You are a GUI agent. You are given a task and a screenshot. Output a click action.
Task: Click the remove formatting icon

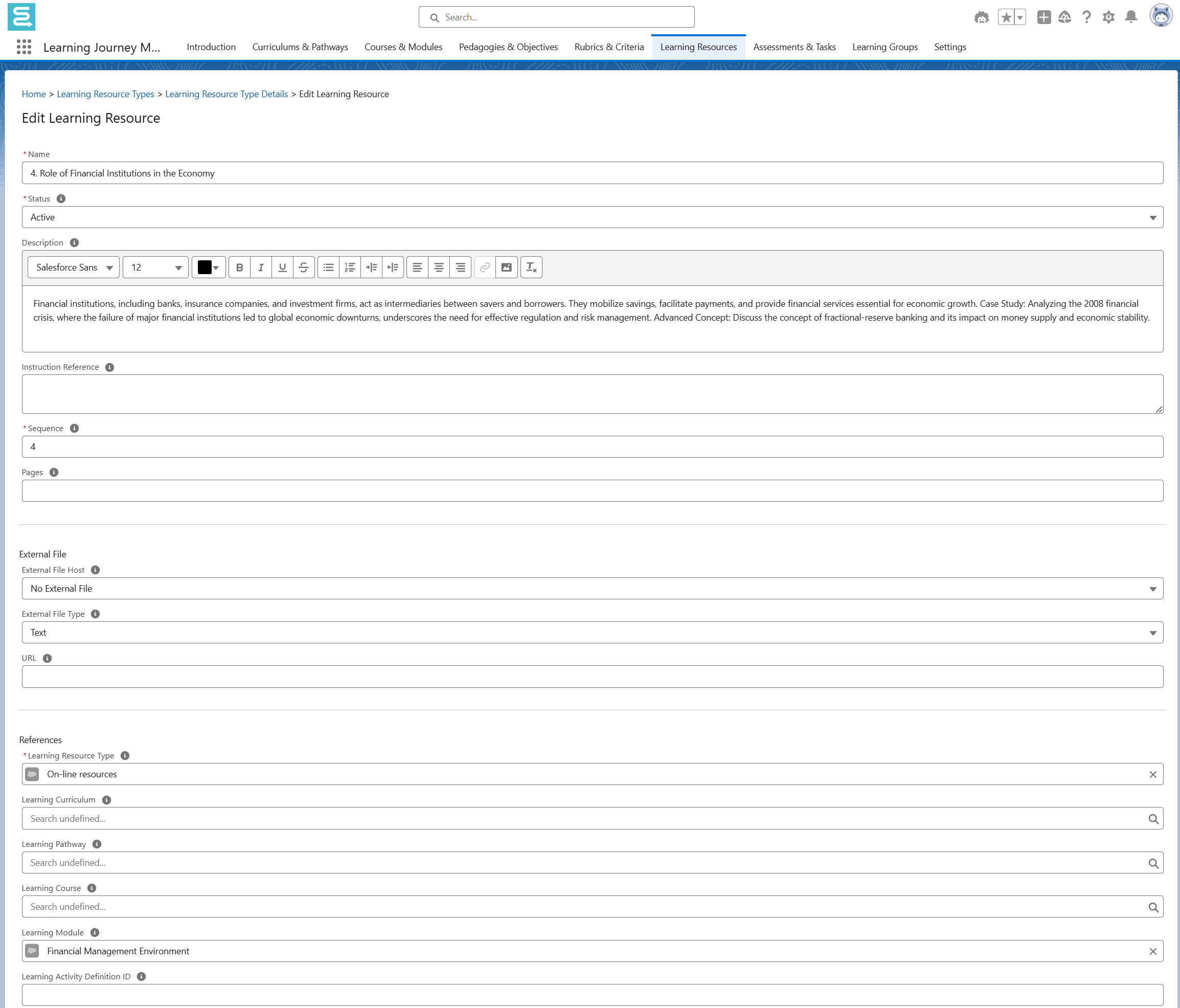(x=531, y=267)
